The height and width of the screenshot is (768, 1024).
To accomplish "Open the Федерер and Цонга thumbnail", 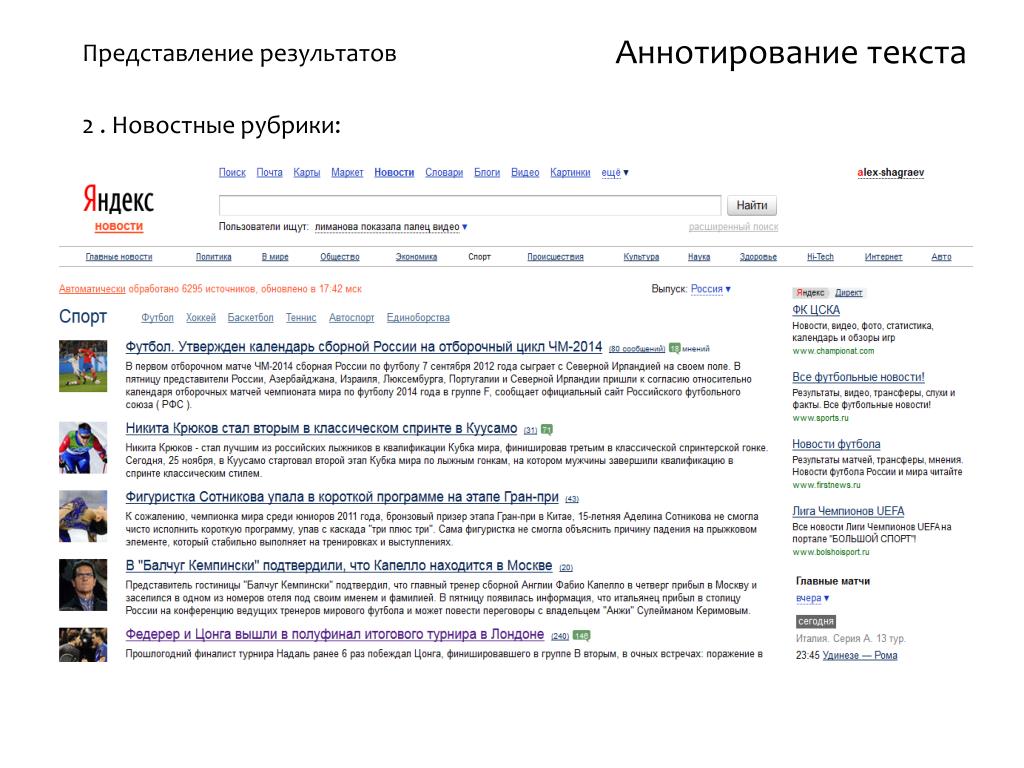I will click(x=83, y=645).
